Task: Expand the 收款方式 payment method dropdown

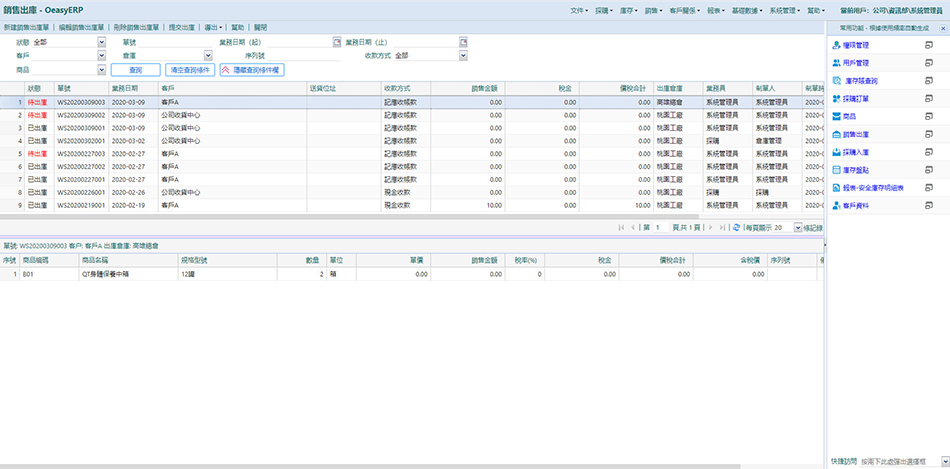Action: pyautogui.click(x=464, y=56)
